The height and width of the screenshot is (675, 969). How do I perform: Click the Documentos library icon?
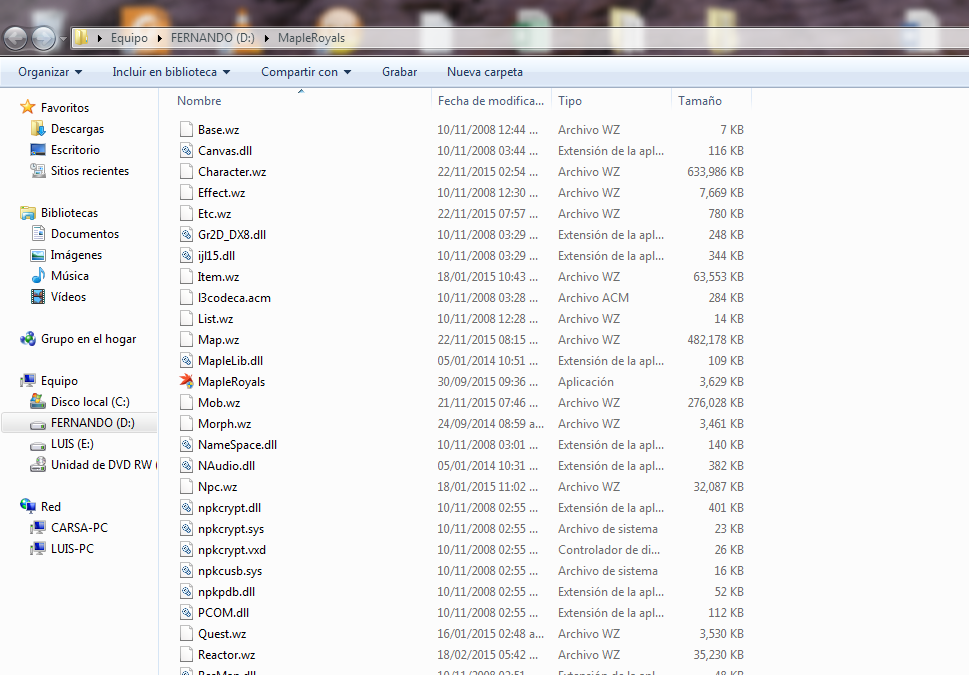38,234
